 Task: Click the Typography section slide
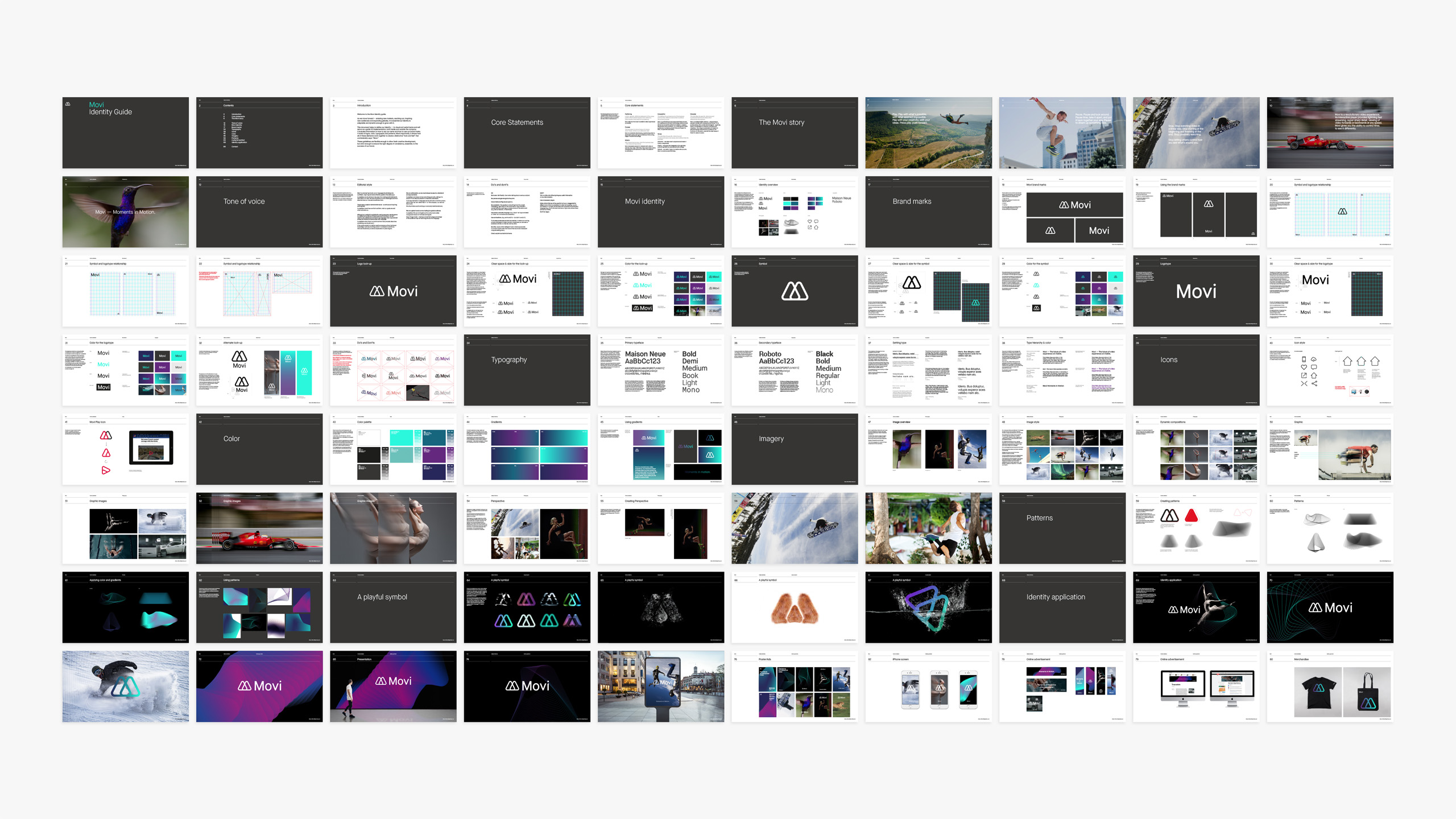coord(527,370)
